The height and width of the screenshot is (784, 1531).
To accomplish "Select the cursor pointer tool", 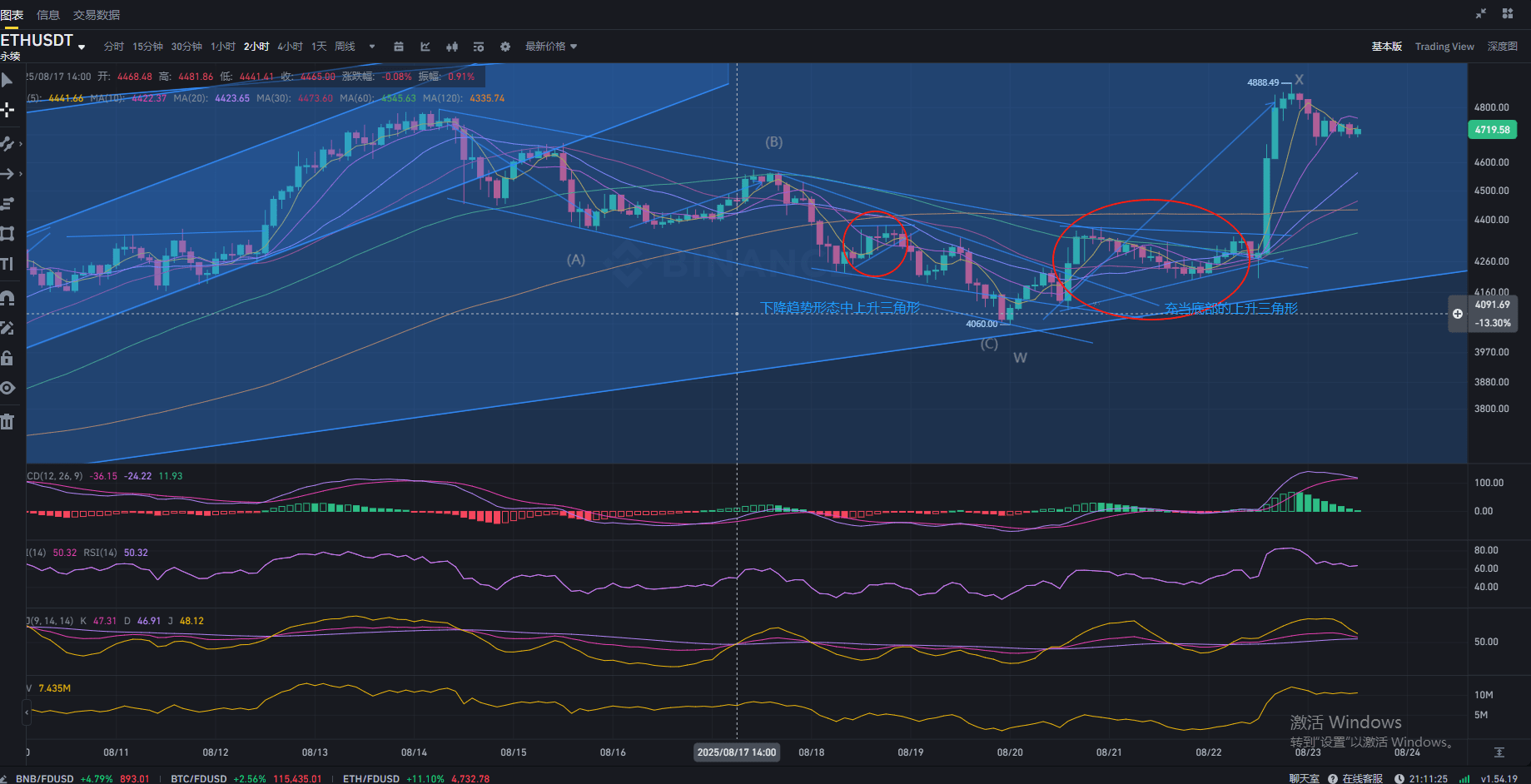I will (x=7, y=80).
